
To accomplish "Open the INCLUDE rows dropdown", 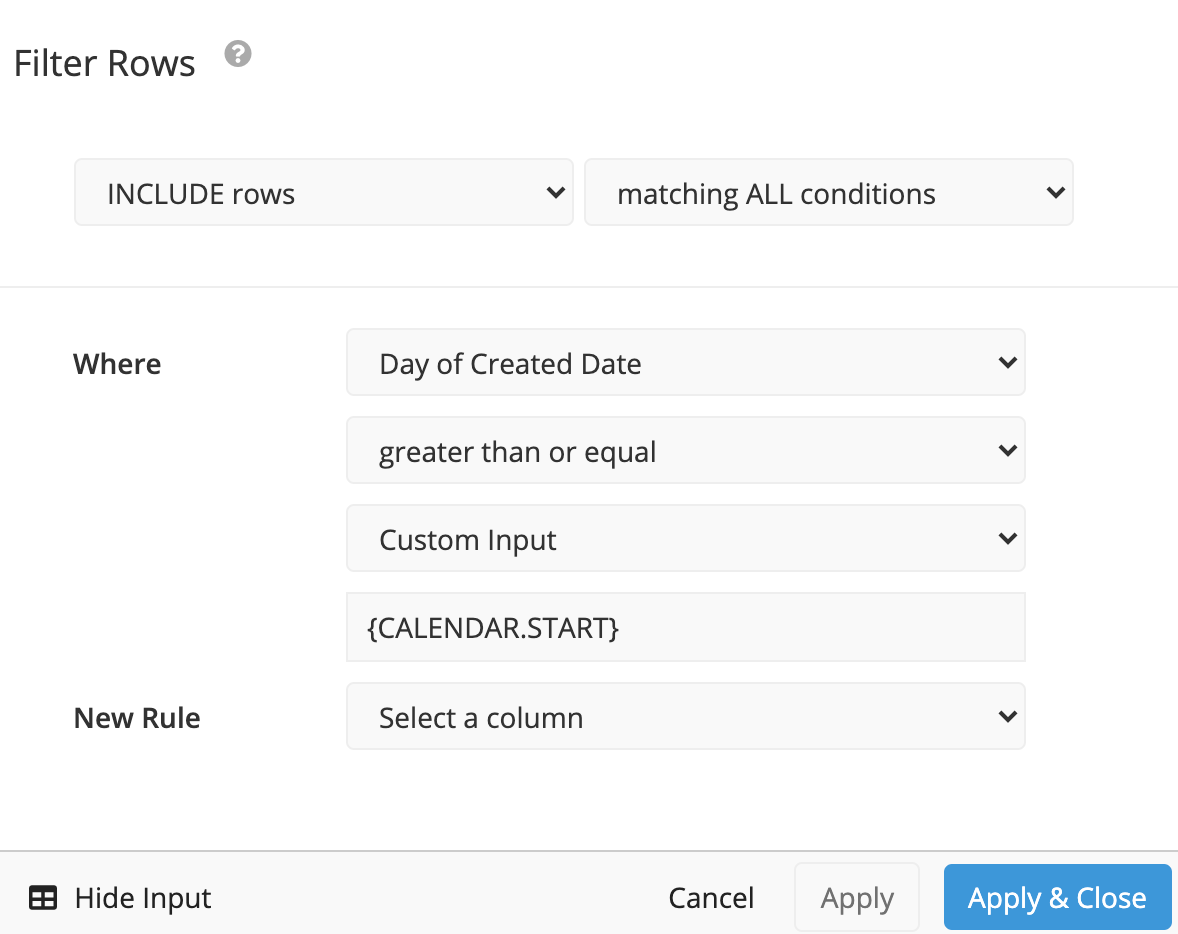I will click(x=324, y=192).
